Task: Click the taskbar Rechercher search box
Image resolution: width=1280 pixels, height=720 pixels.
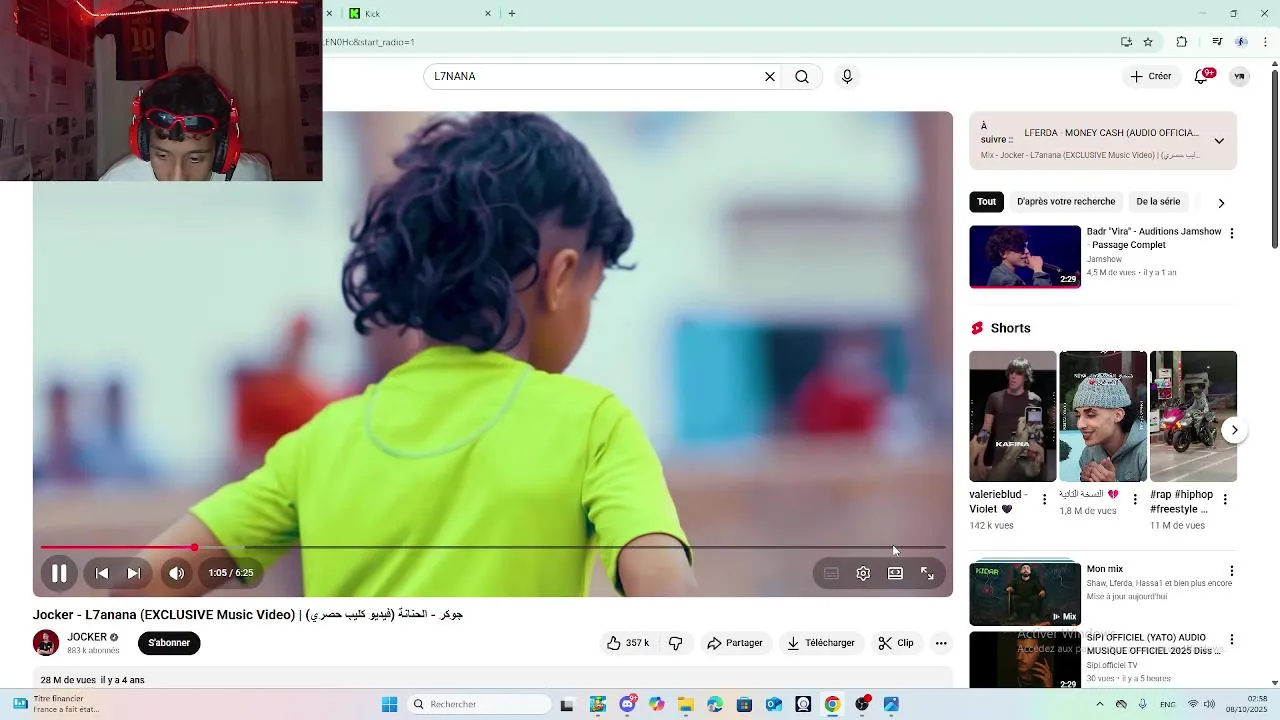Action: point(479,704)
